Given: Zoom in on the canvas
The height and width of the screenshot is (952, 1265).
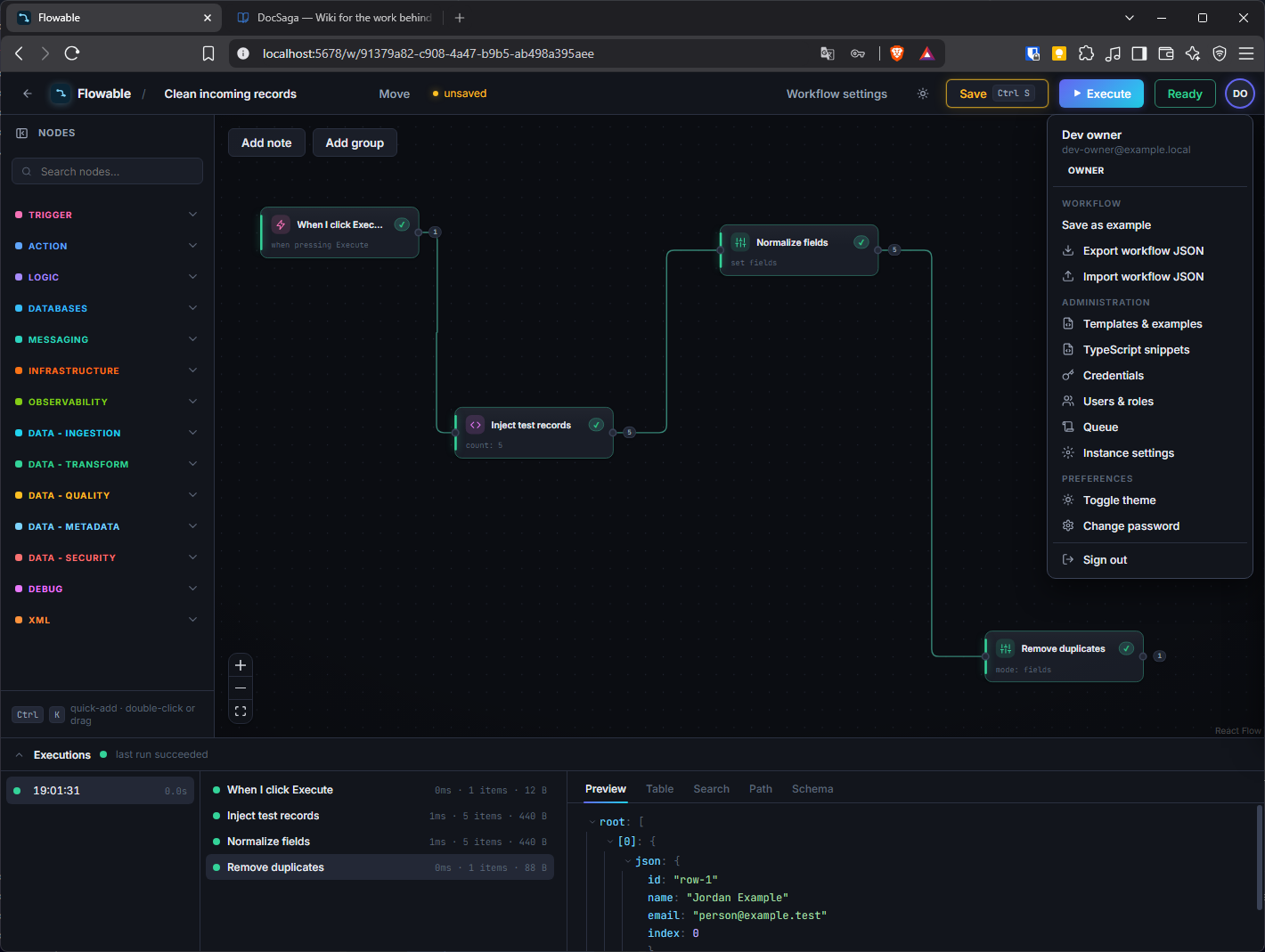Looking at the screenshot, I should (x=241, y=665).
